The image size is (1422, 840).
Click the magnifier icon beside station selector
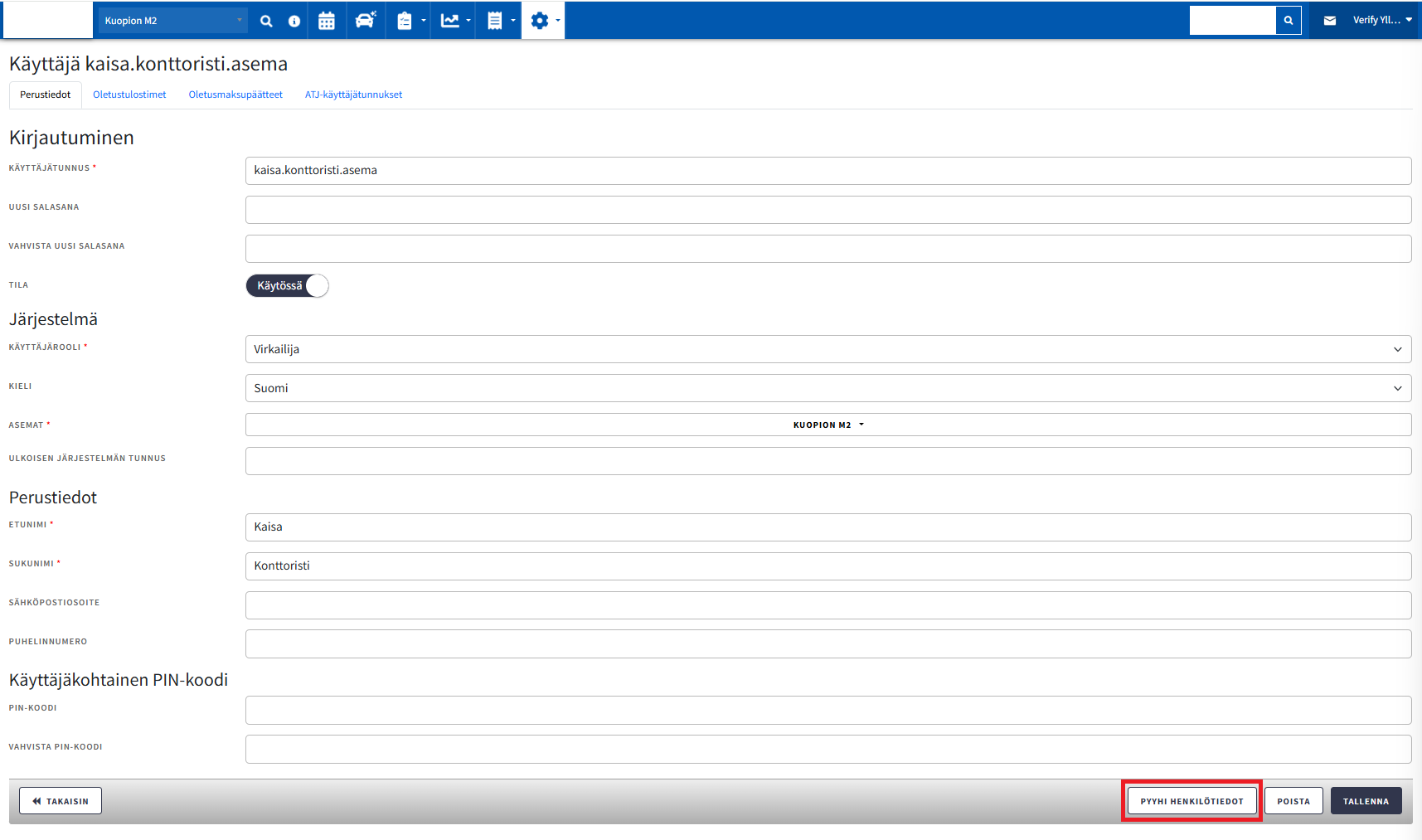(266, 21)
